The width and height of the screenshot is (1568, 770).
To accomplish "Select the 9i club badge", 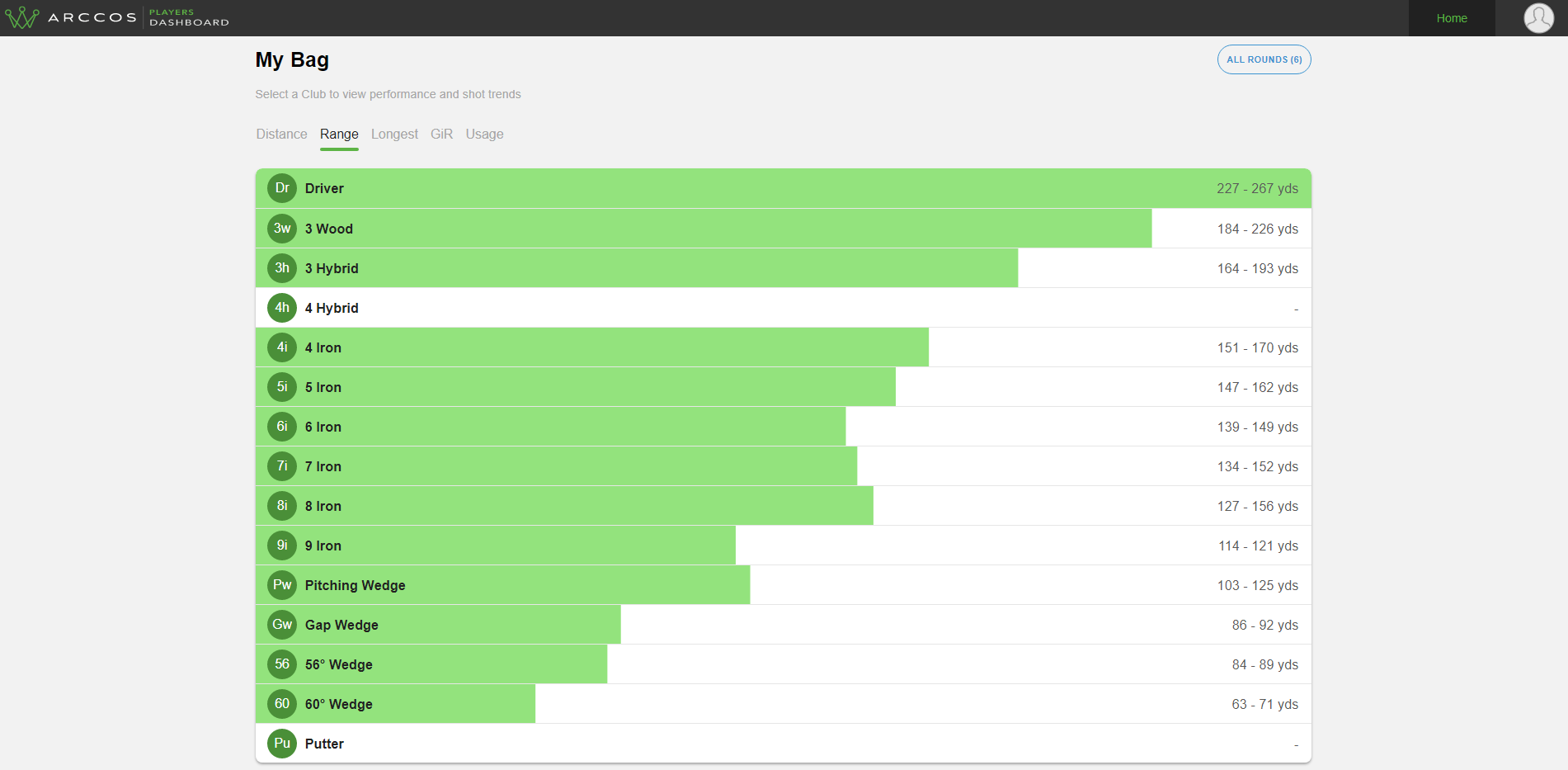I will [282, 546].
